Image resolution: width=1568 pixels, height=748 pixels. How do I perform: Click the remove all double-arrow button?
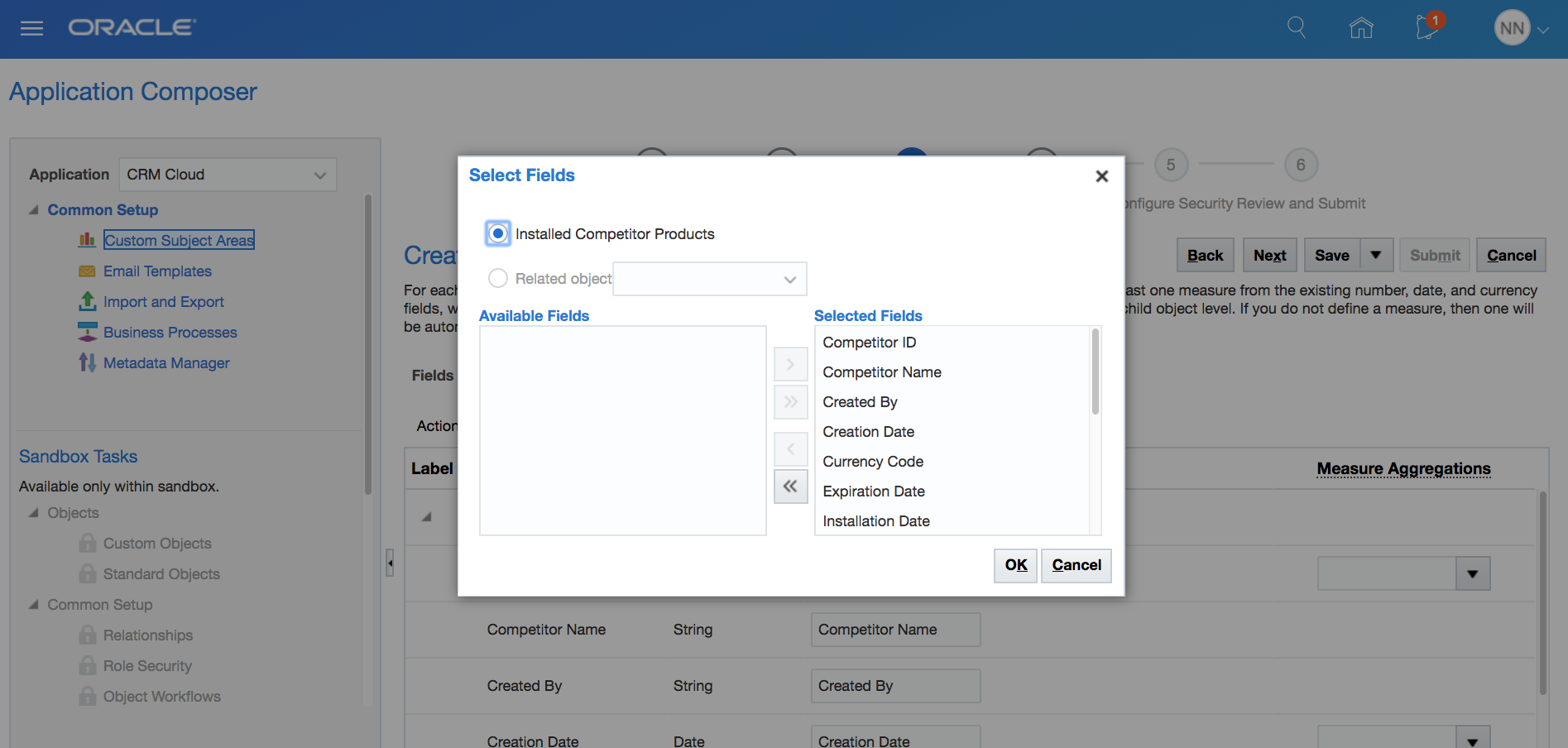[x=790, y=487]
